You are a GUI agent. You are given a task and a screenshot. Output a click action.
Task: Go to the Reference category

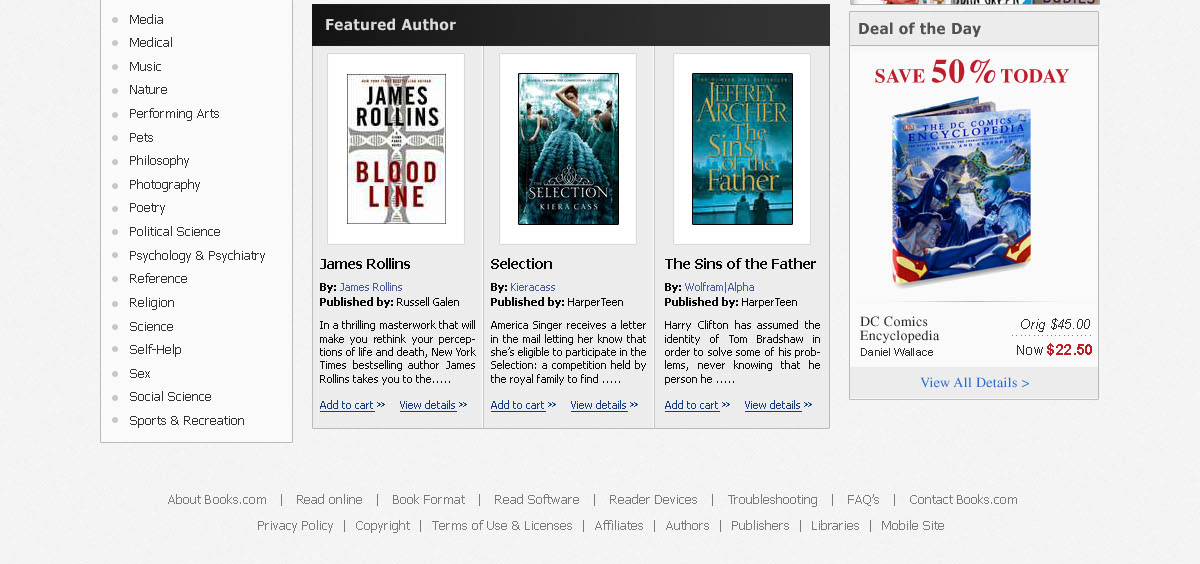point(158,279)
